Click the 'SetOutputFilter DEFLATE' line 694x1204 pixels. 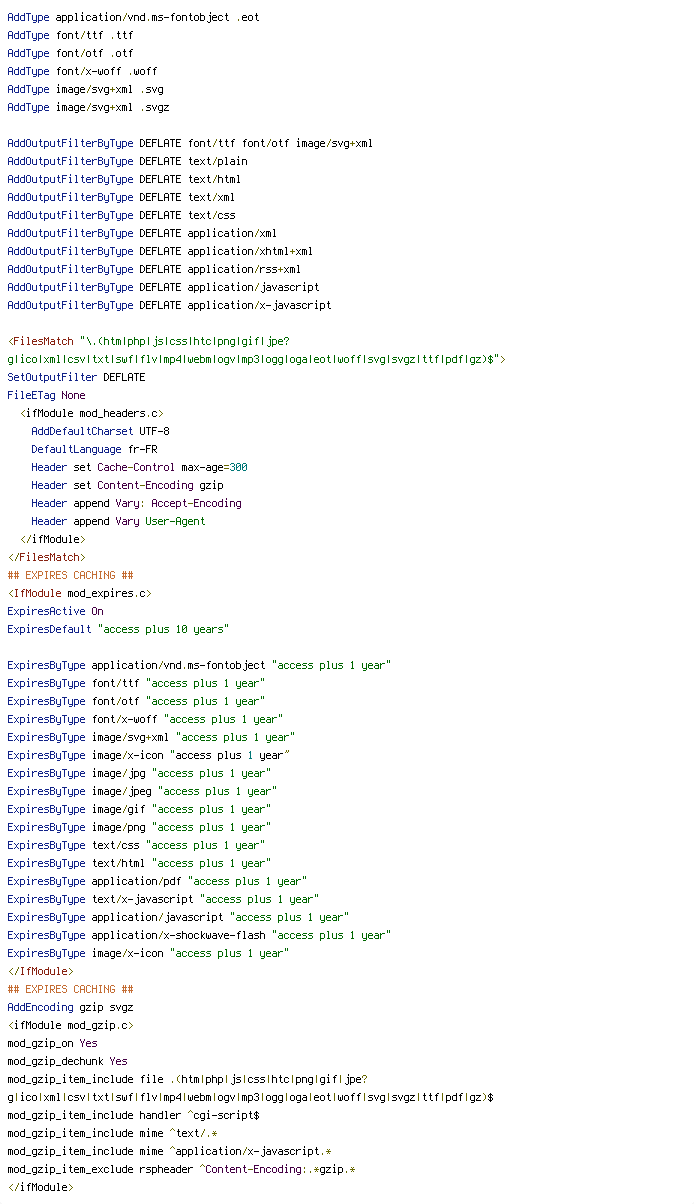point(76,377)
